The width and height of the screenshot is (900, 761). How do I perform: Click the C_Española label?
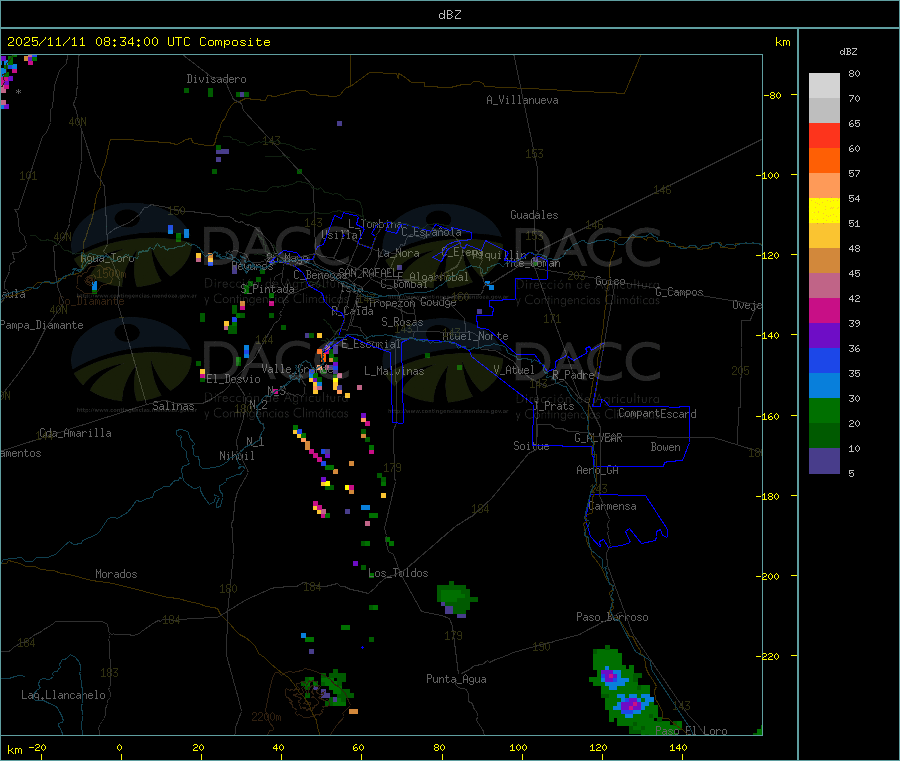pos(431,232)
